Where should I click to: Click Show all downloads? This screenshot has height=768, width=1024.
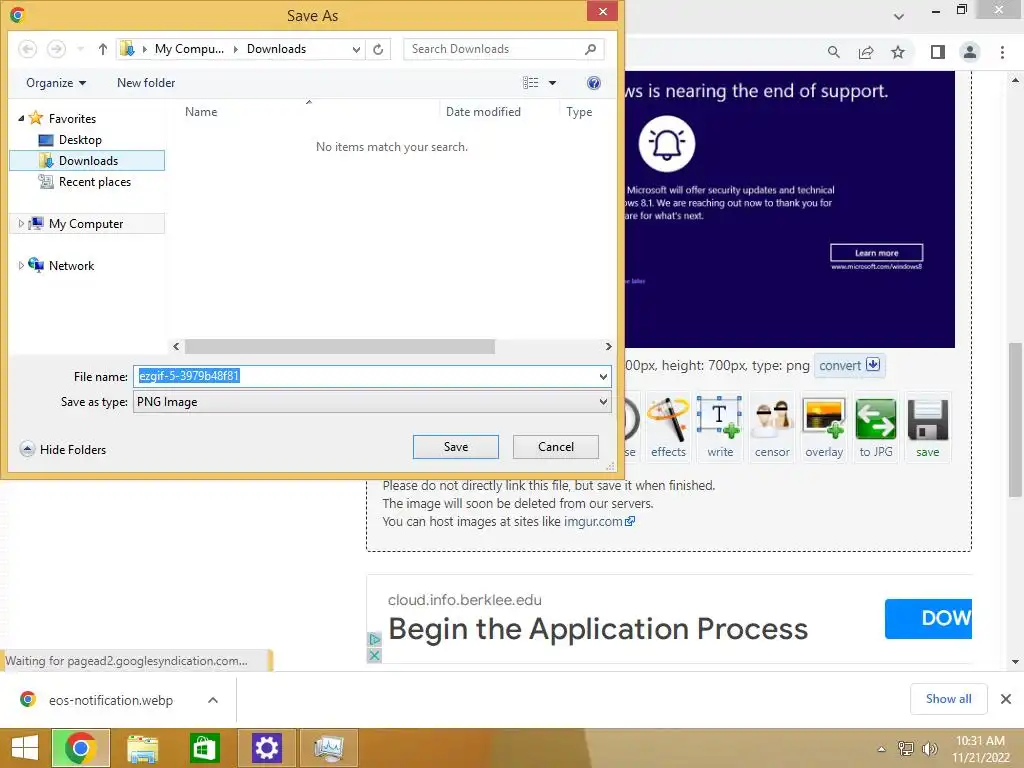click(948, 699)
